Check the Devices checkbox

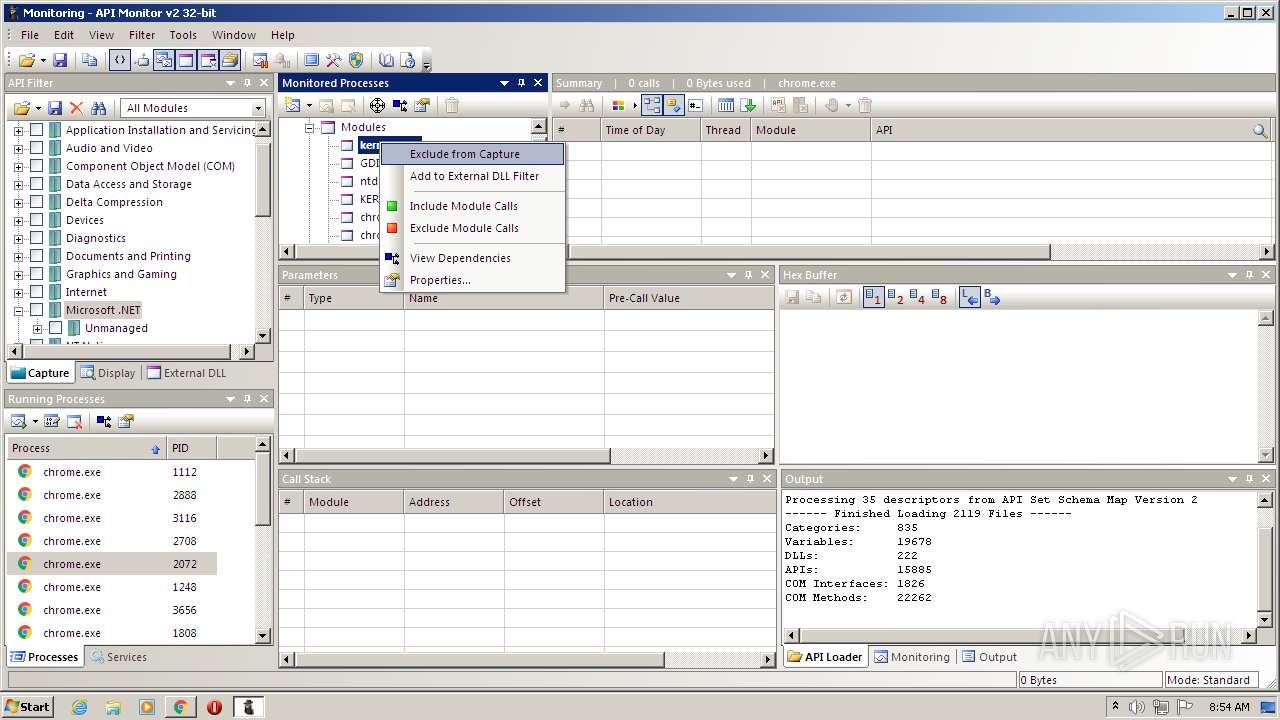point(36,220)
